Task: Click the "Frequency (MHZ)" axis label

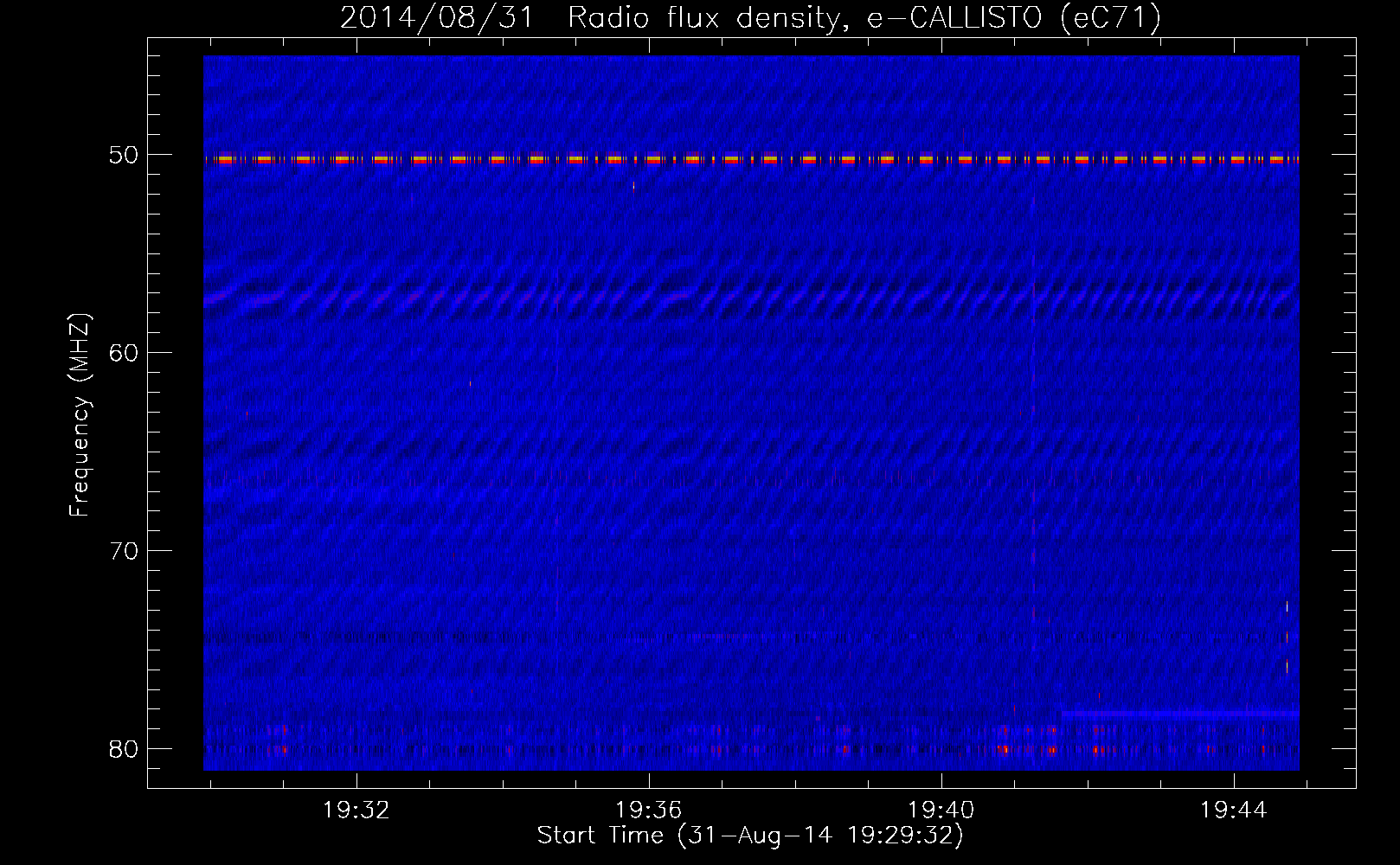Action: pyautogui.click(x=79, y=415)
